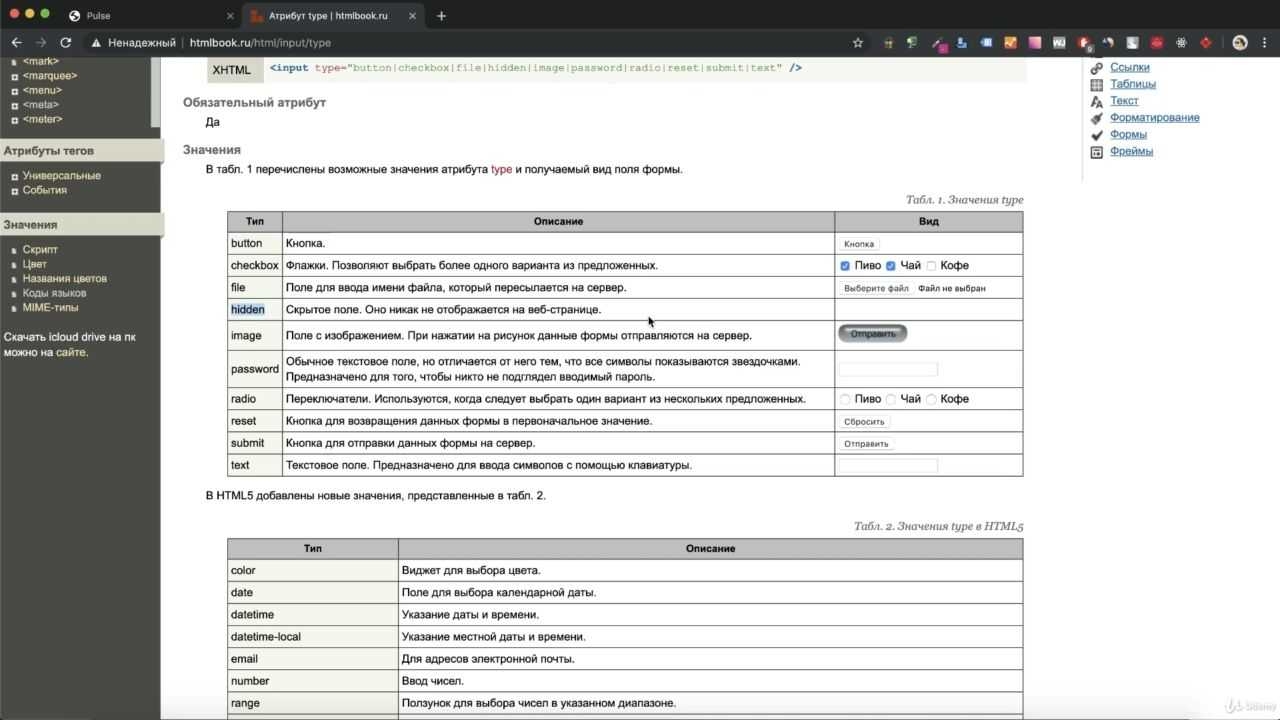
Task: Switch to the Атрибут type htmlbook.ru tab
Action: (x=332, y=16)
